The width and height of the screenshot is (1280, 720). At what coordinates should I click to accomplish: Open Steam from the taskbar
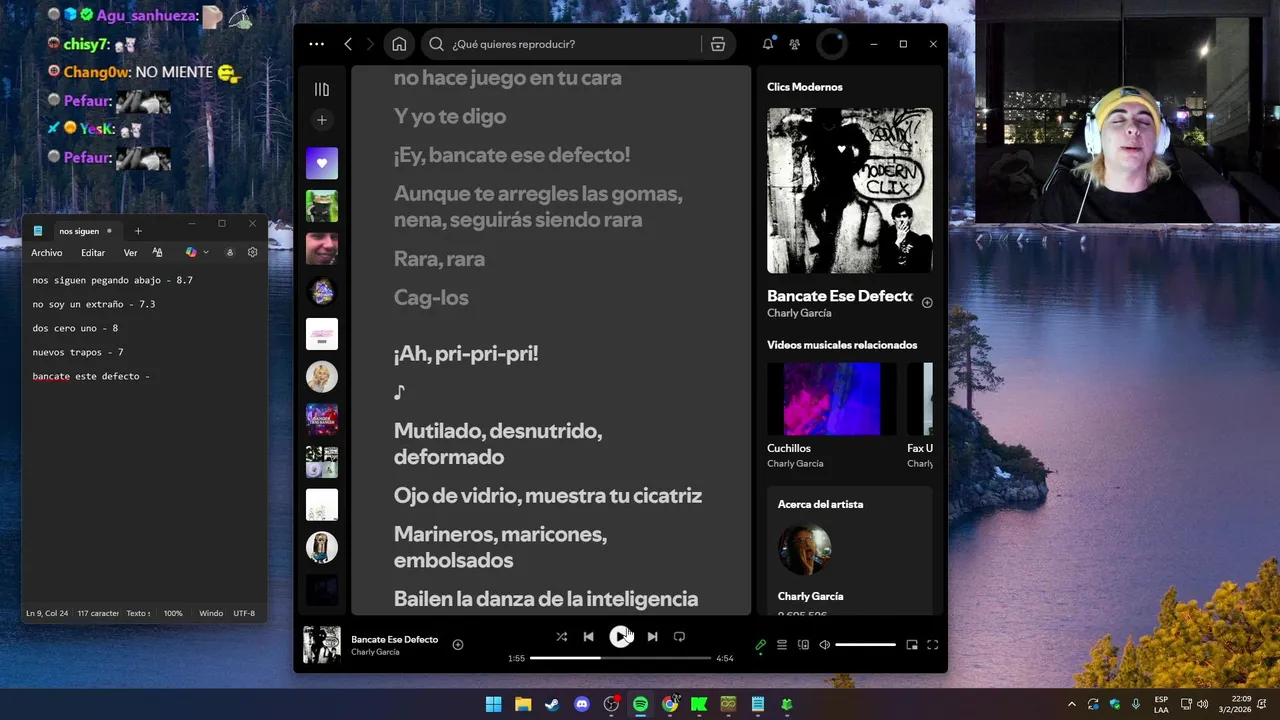[552, 704]
